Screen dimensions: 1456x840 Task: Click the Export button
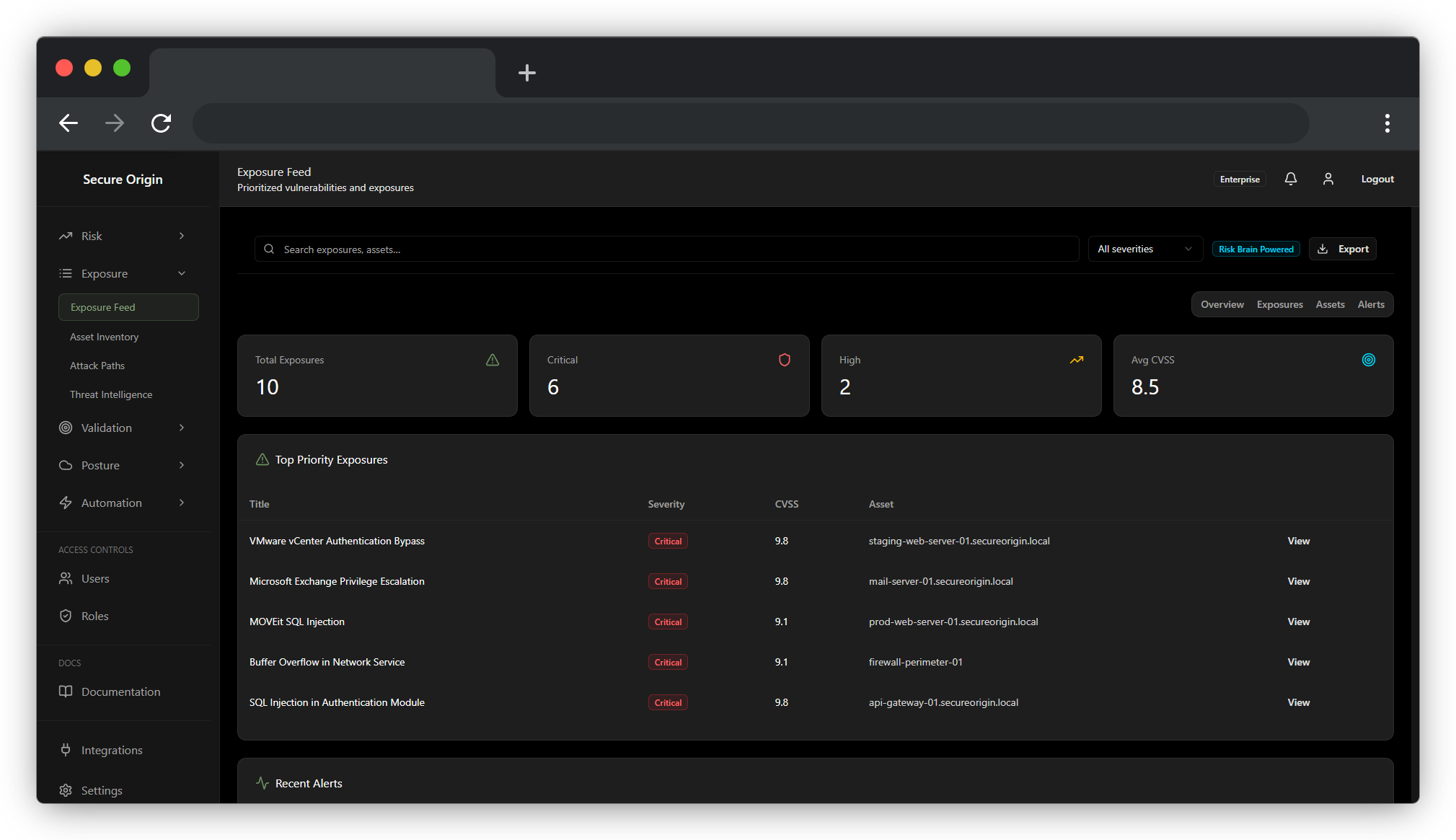[x=1343, y=249]
